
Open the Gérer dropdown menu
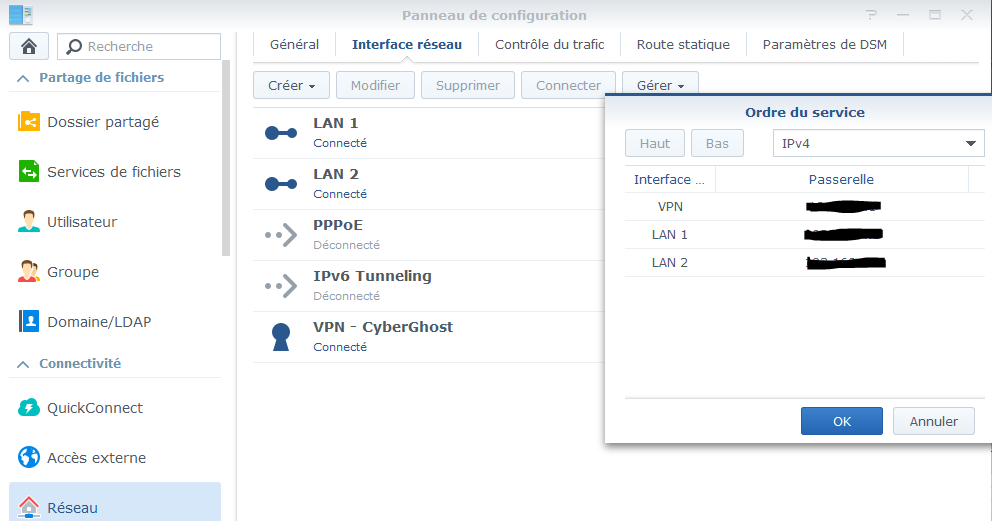coord(660,86)
